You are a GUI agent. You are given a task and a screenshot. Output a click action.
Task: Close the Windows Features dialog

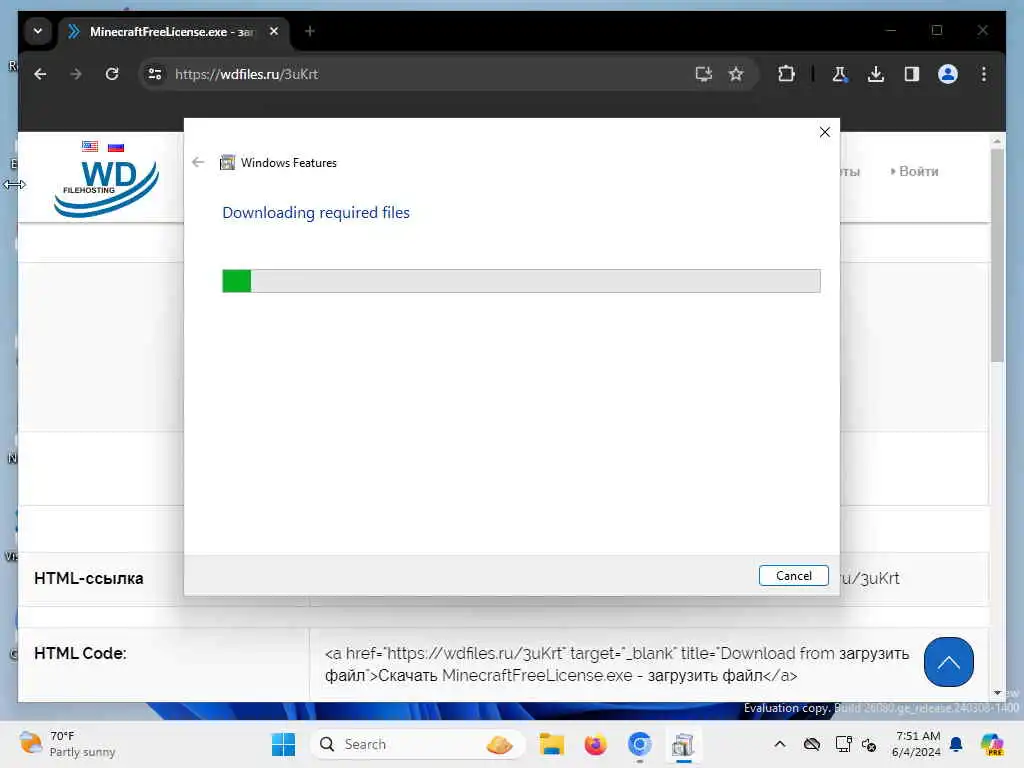tap(825, 133)
